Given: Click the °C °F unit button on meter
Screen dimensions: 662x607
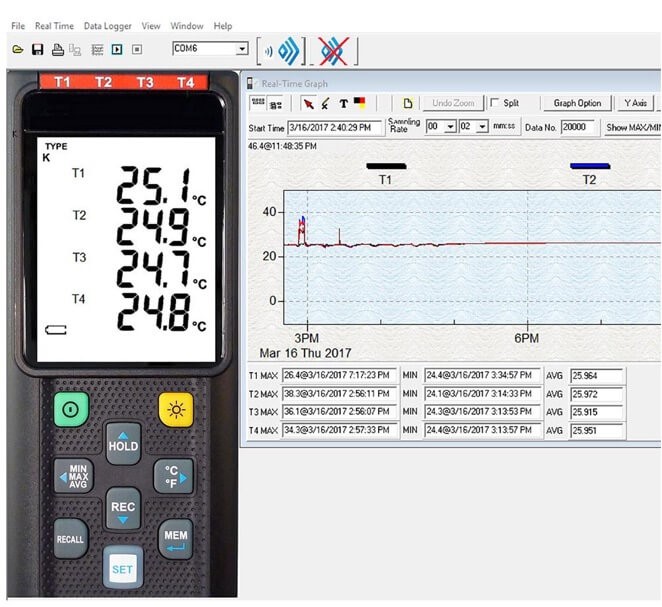Looking at the screenshot, I should pyautogui.click(x=174, y=477).
